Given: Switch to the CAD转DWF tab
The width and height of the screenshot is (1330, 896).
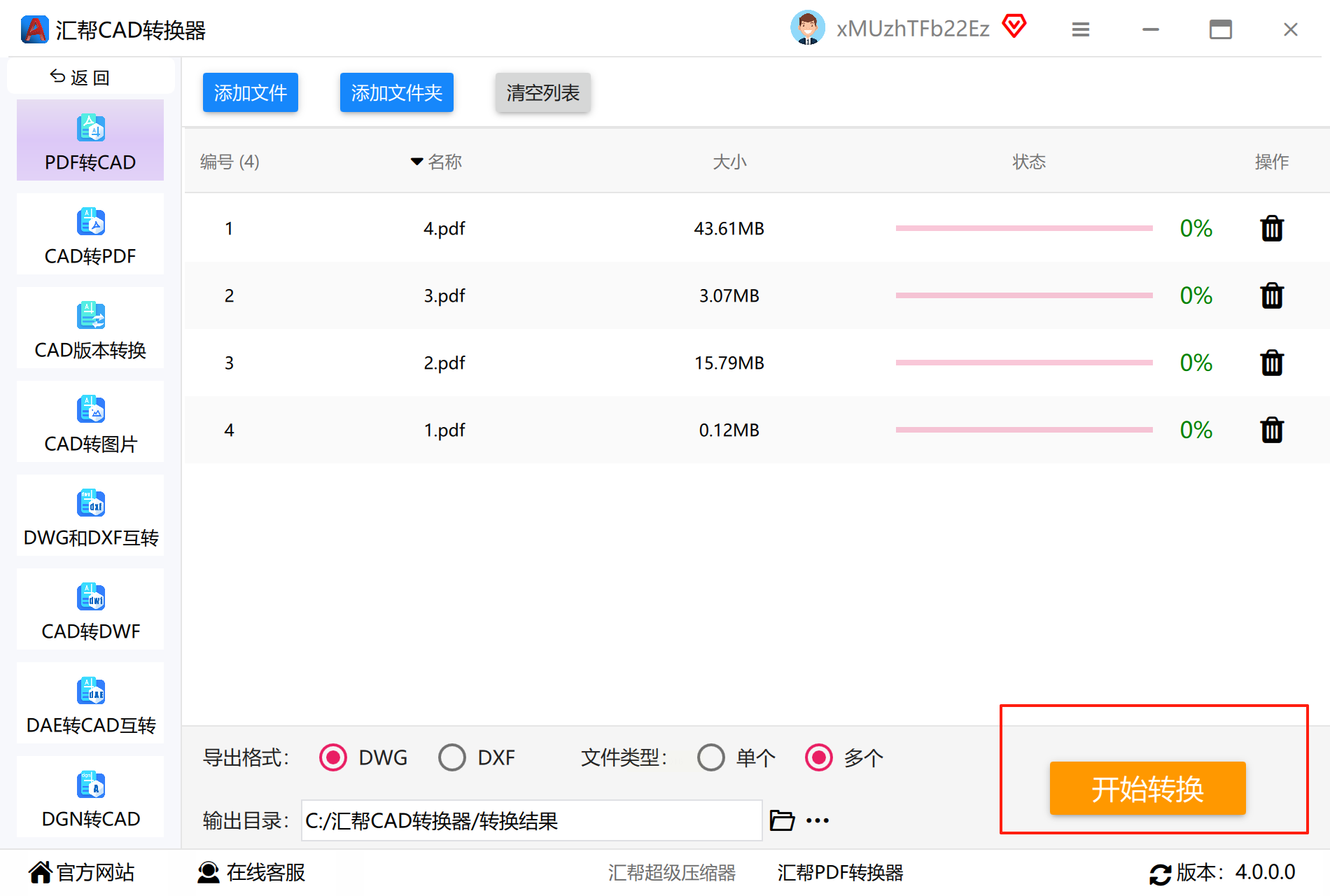Looking at the screenshot, I should (90, 610).
